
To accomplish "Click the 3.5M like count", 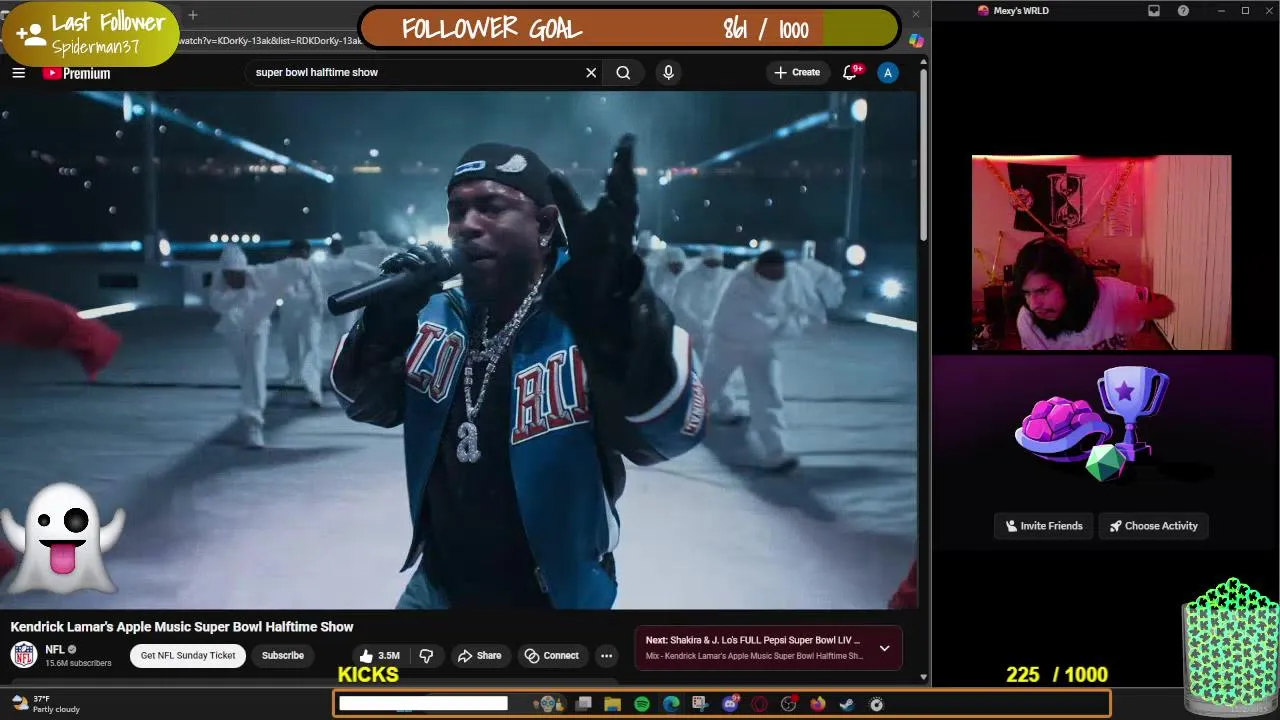I will pyautogui.click(x=389, y=656).
